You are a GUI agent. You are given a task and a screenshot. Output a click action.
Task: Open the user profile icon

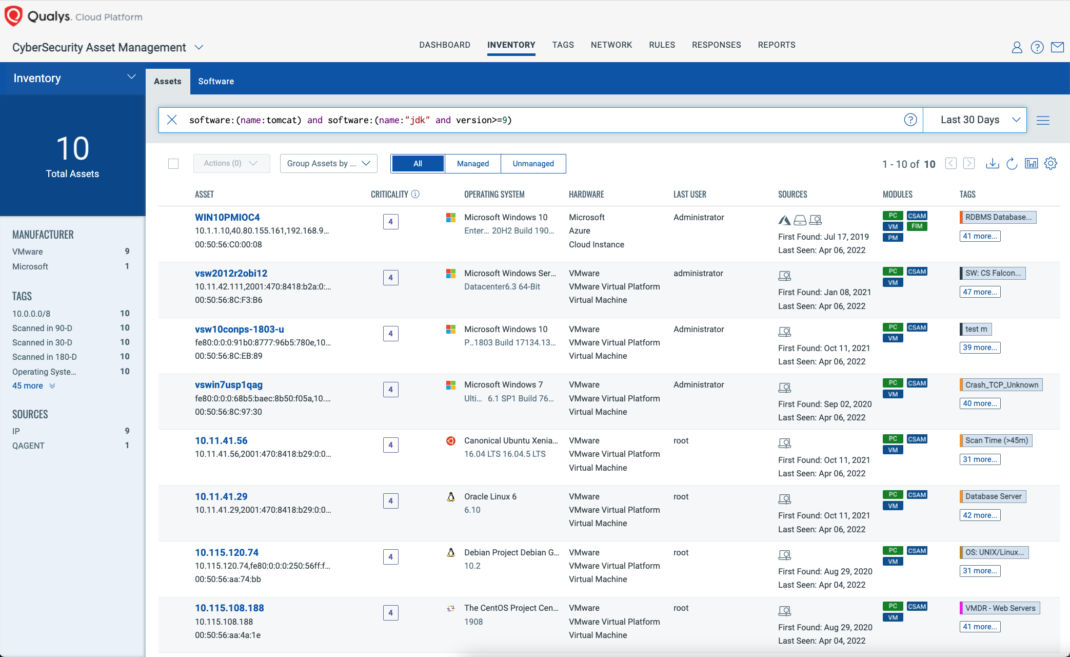point(1017,47)
